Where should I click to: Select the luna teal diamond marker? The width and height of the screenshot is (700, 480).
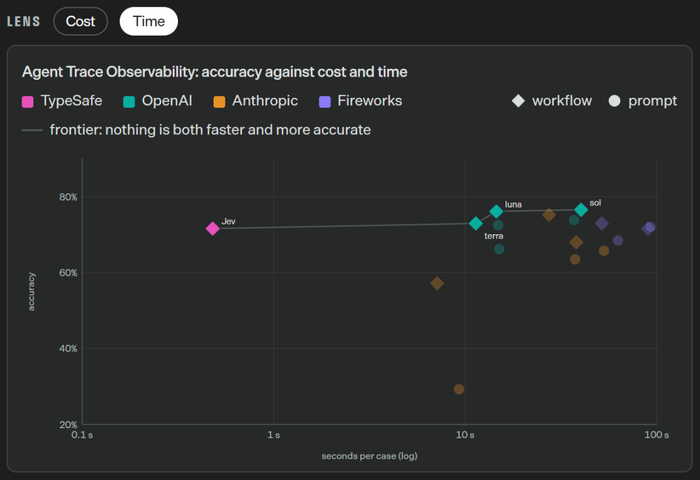point(496,211)
